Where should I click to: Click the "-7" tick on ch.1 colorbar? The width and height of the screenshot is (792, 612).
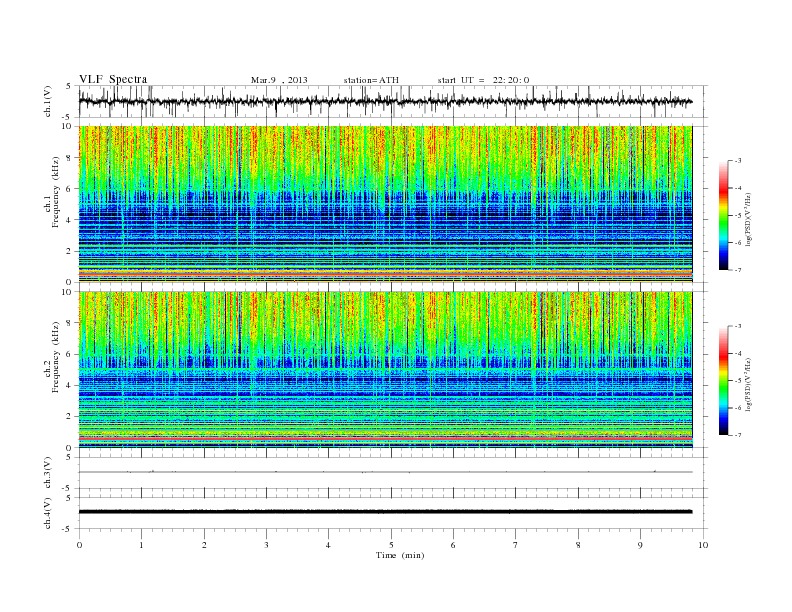[738, 270]
